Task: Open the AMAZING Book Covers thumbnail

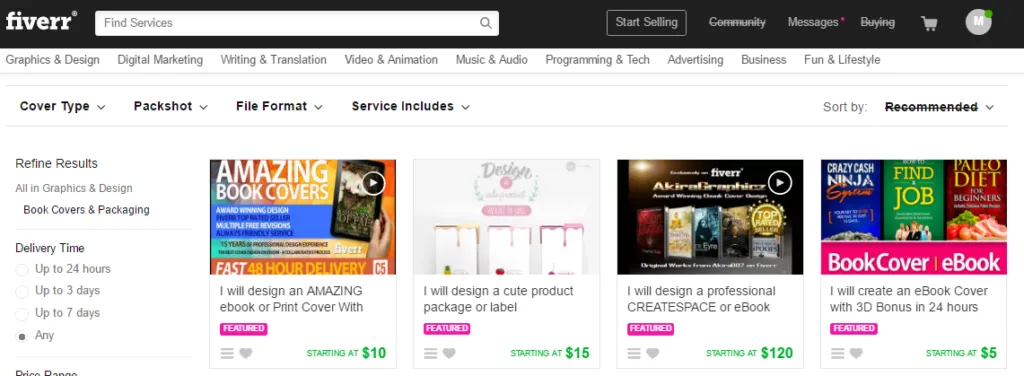Action: coord(302,217)
